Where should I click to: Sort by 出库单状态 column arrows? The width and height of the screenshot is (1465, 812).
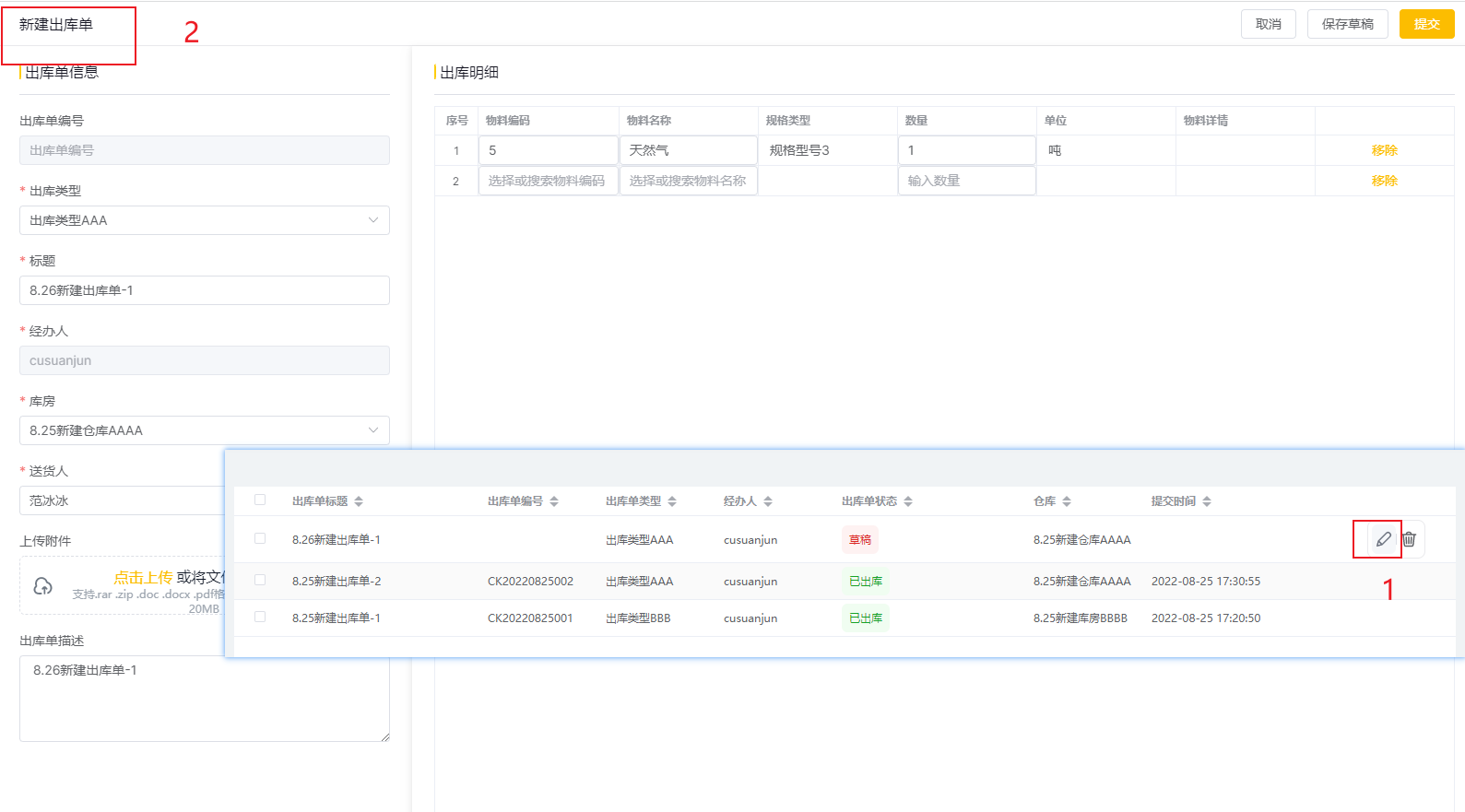(x=908, y=501)
